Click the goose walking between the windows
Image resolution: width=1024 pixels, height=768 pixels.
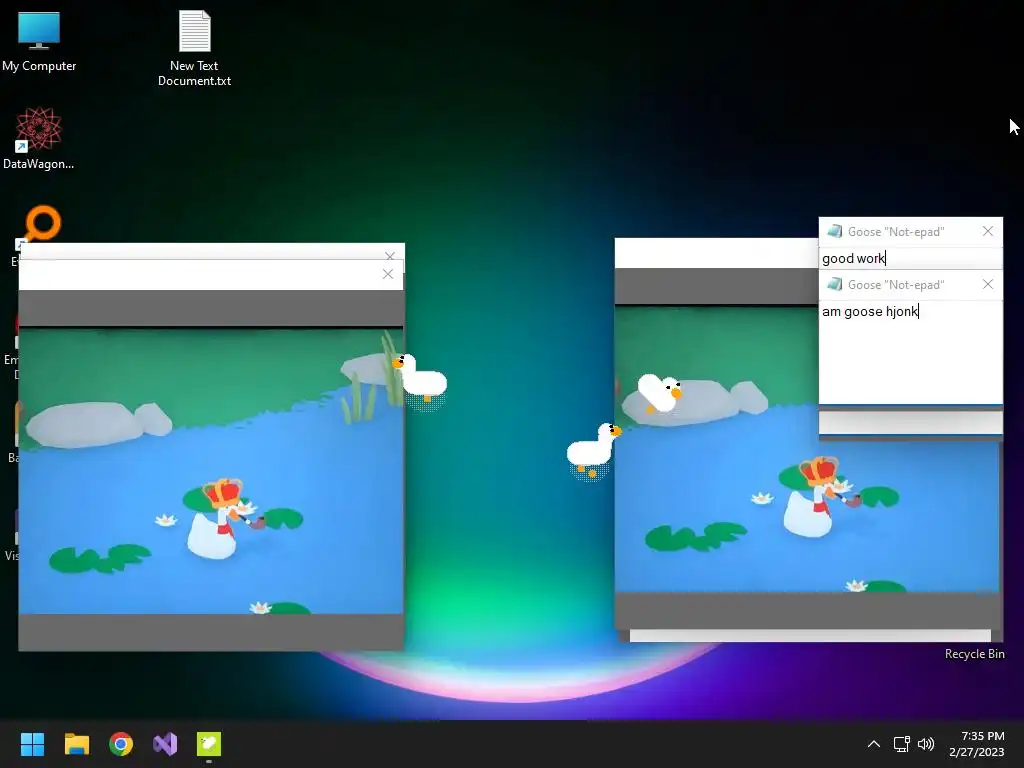click(592, 449)
